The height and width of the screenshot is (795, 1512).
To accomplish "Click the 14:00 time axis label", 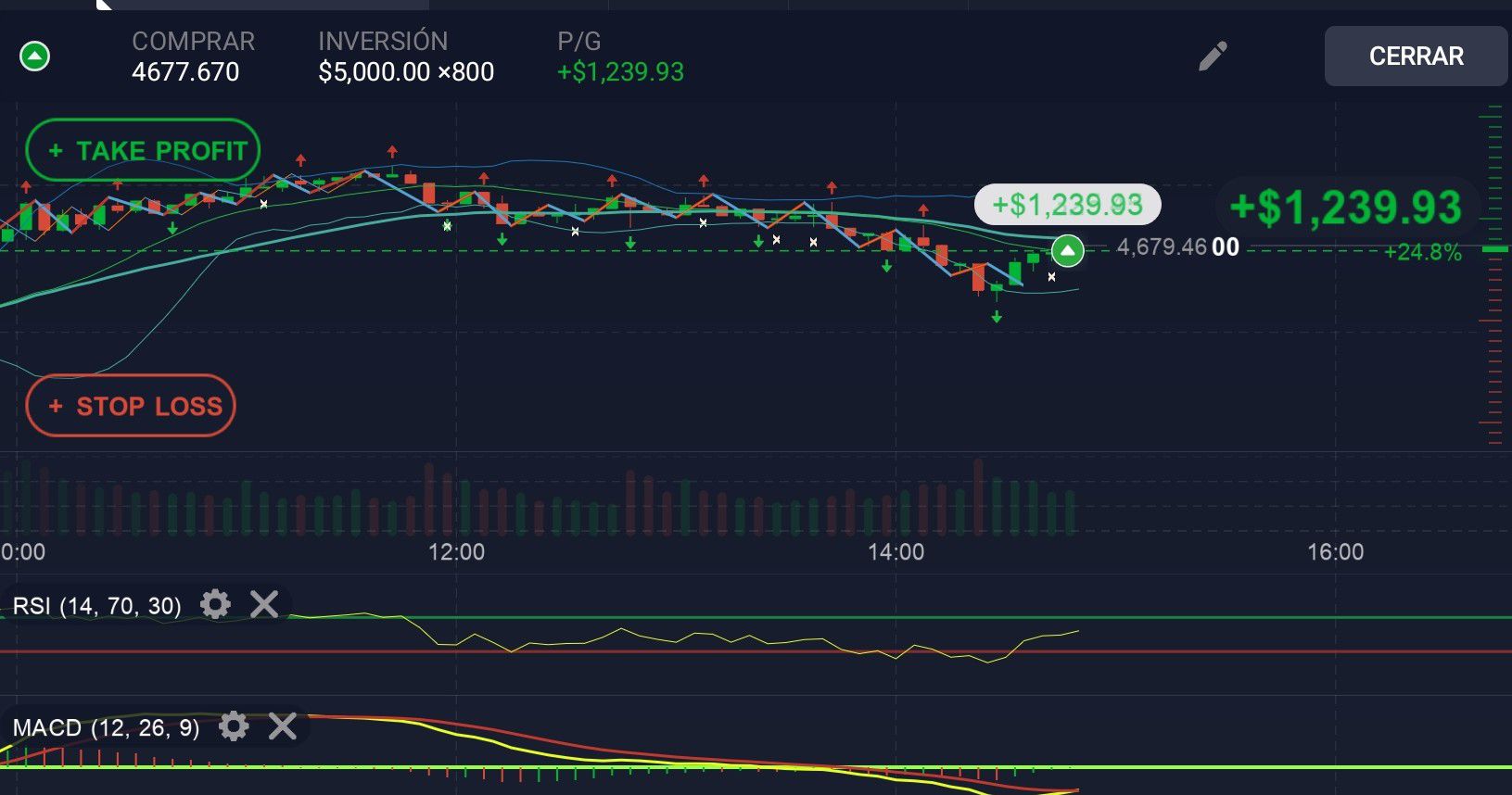I will tap(896, 552).
